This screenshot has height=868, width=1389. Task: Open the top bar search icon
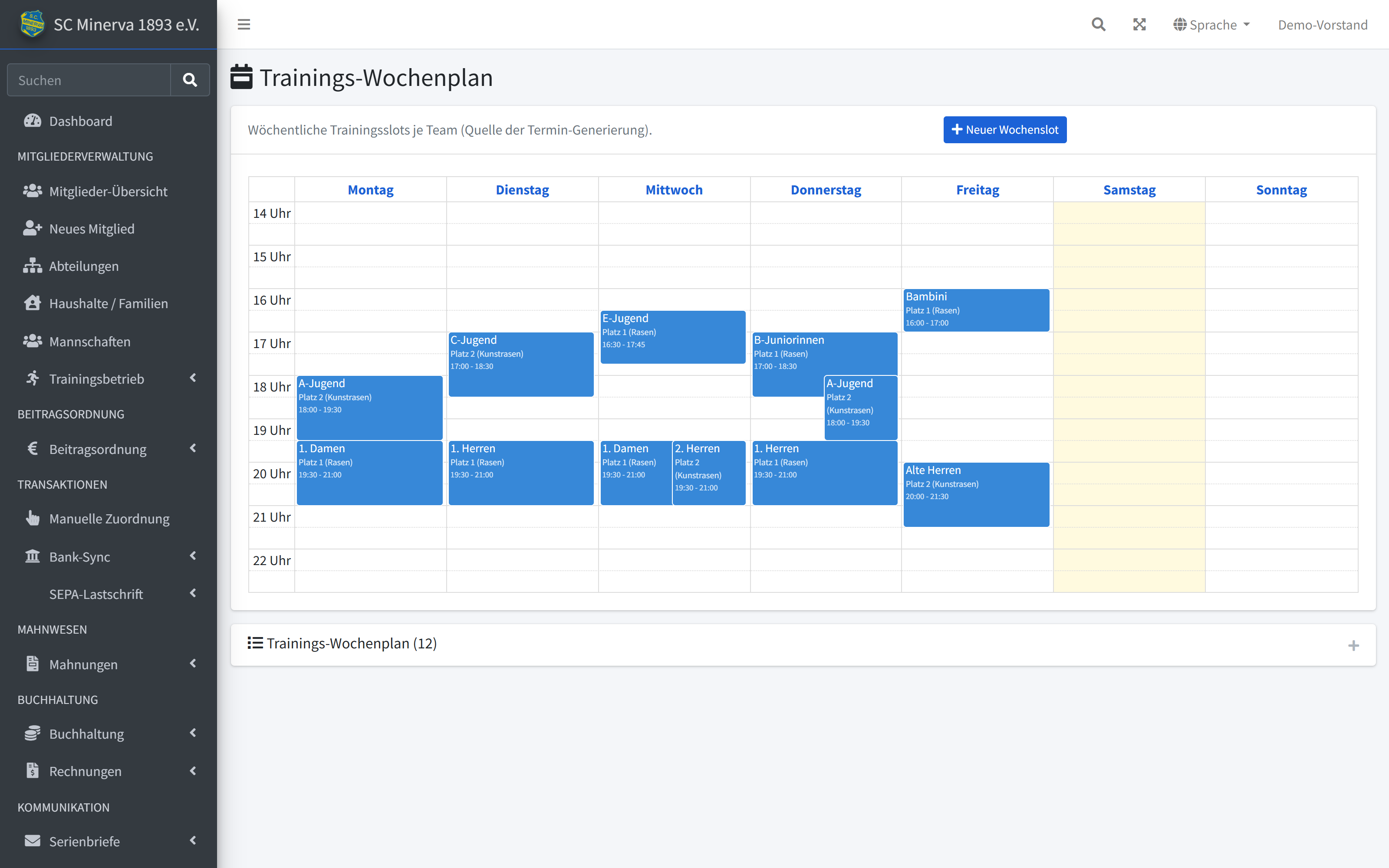[1098, 24]
